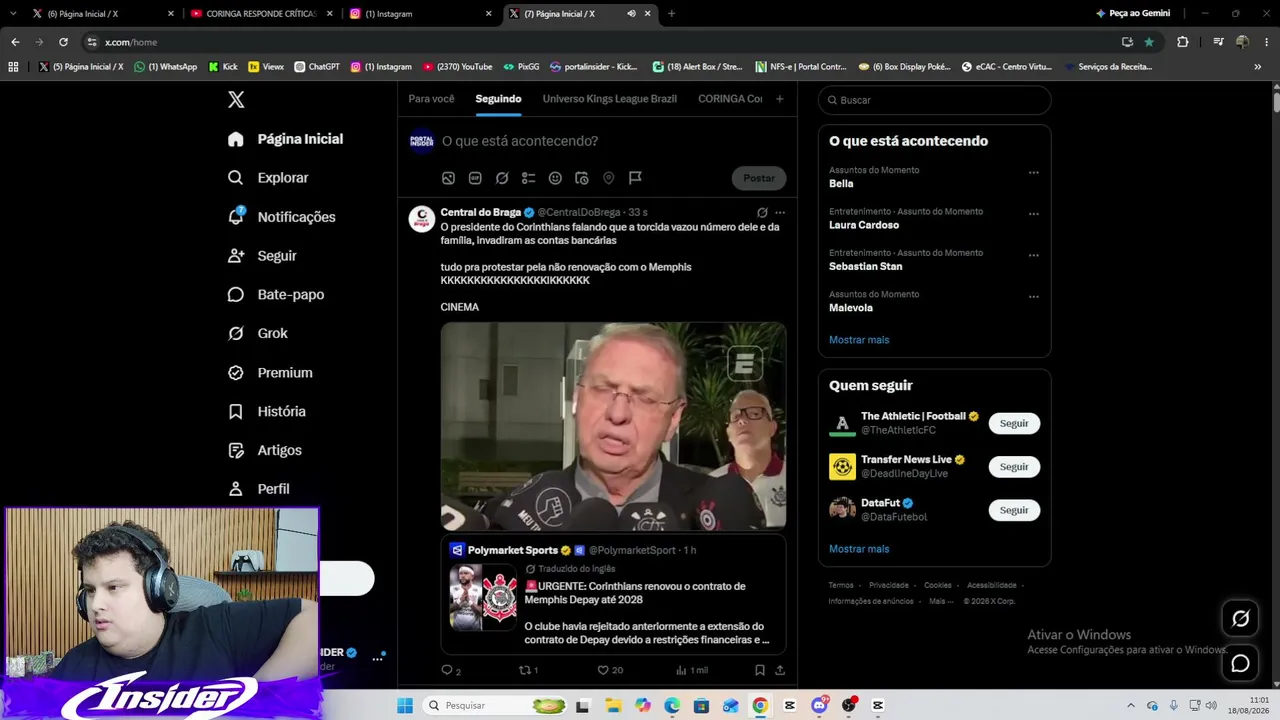Open Universo Kings League Brazil tab

[610, 99]
